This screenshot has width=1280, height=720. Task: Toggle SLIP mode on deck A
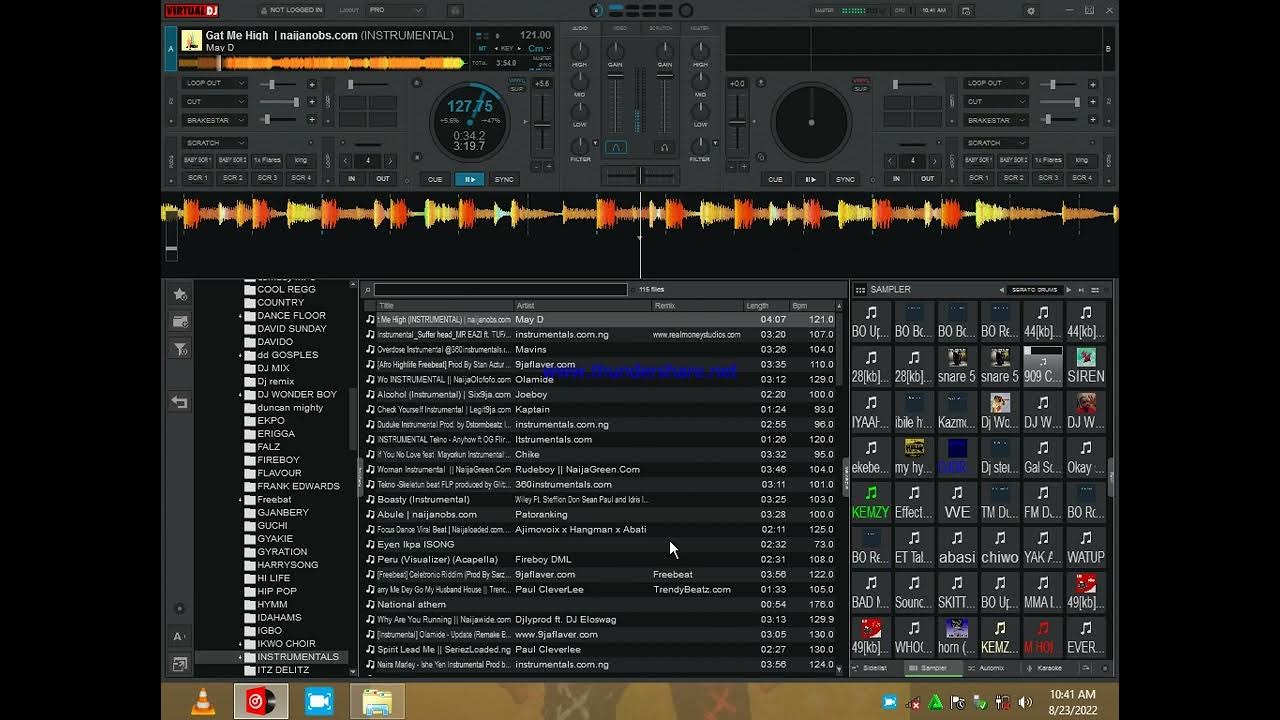[x=517, y=88]
